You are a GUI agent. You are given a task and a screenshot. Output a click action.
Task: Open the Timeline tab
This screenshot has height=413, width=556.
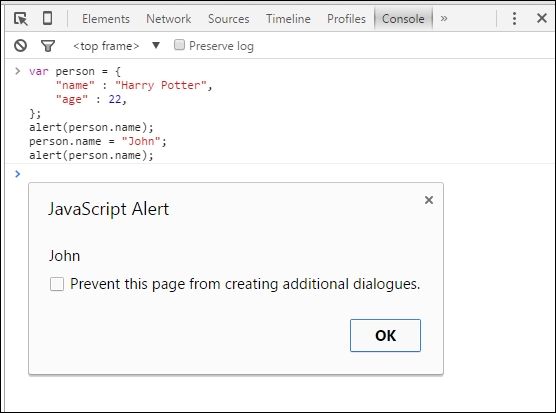pyautogui.click(x=288, y=19)
